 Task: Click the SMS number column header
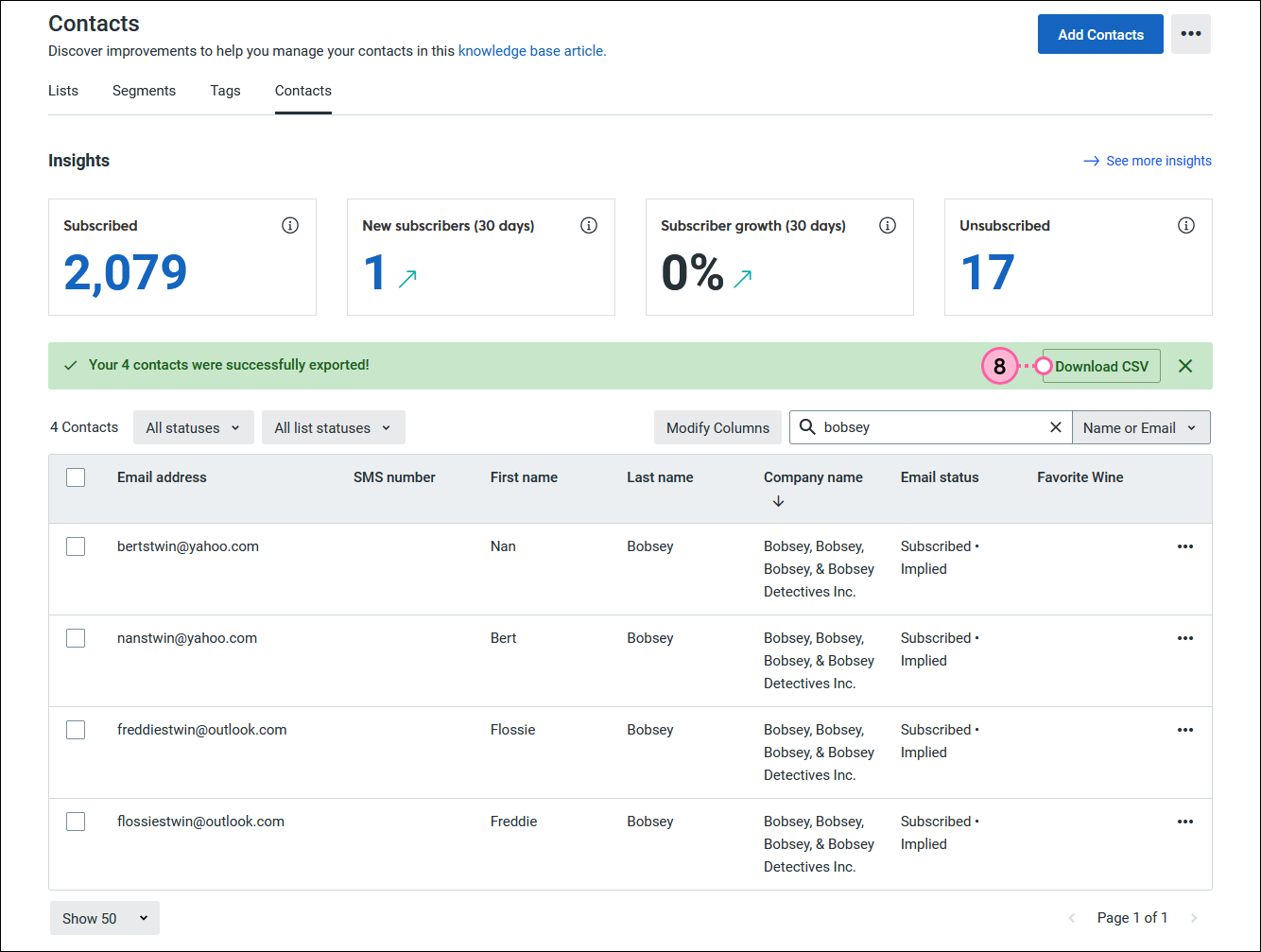pyautogui.click(x=394, y=477)
